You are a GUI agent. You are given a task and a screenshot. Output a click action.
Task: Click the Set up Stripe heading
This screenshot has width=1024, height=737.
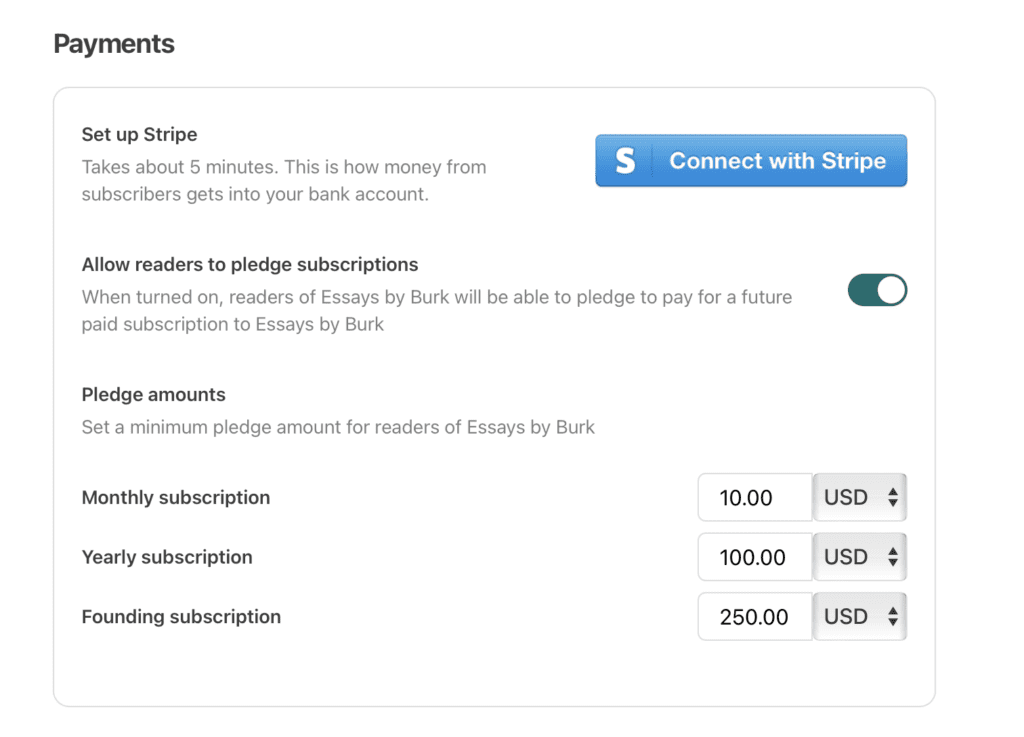pyautogui.click(x=138, y=134)
